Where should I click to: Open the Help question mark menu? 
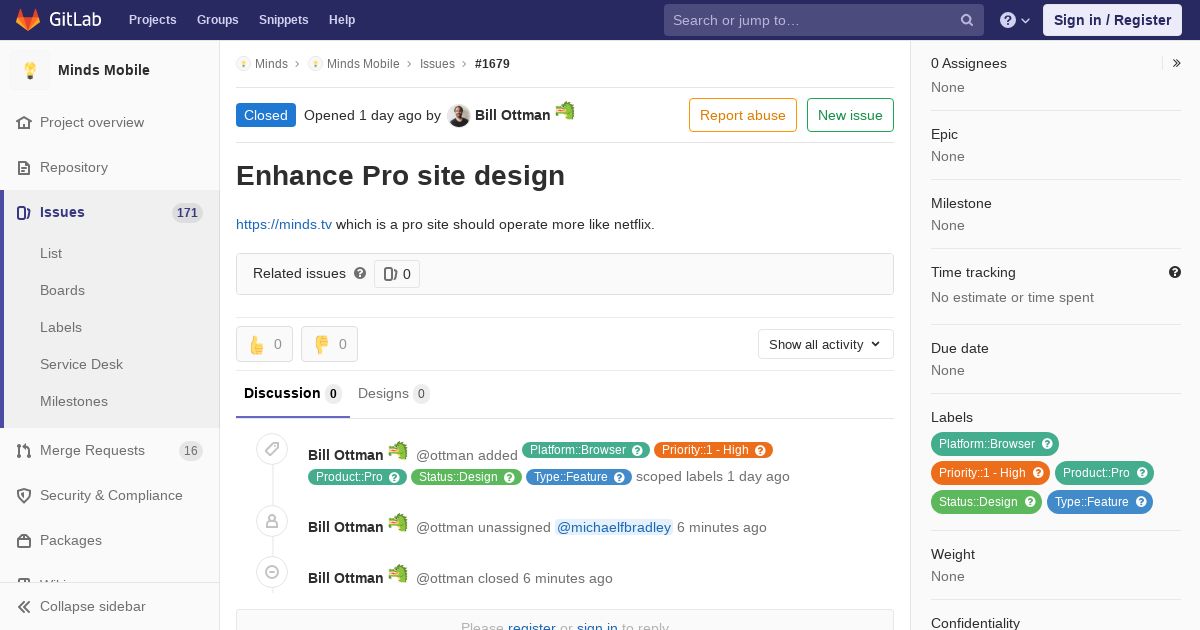1015,20
